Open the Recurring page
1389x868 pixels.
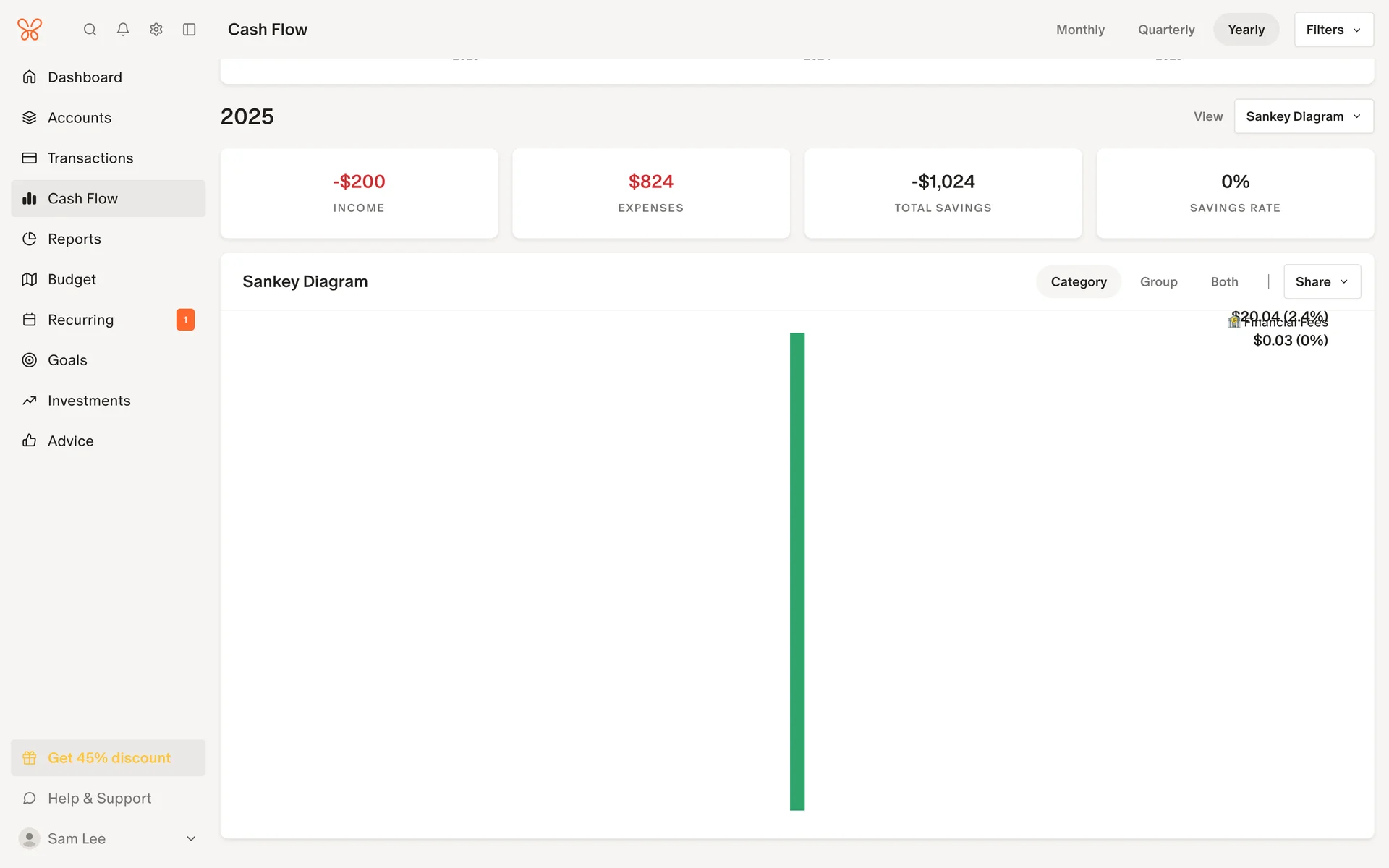pyautogui.click(x=81, y=320)
